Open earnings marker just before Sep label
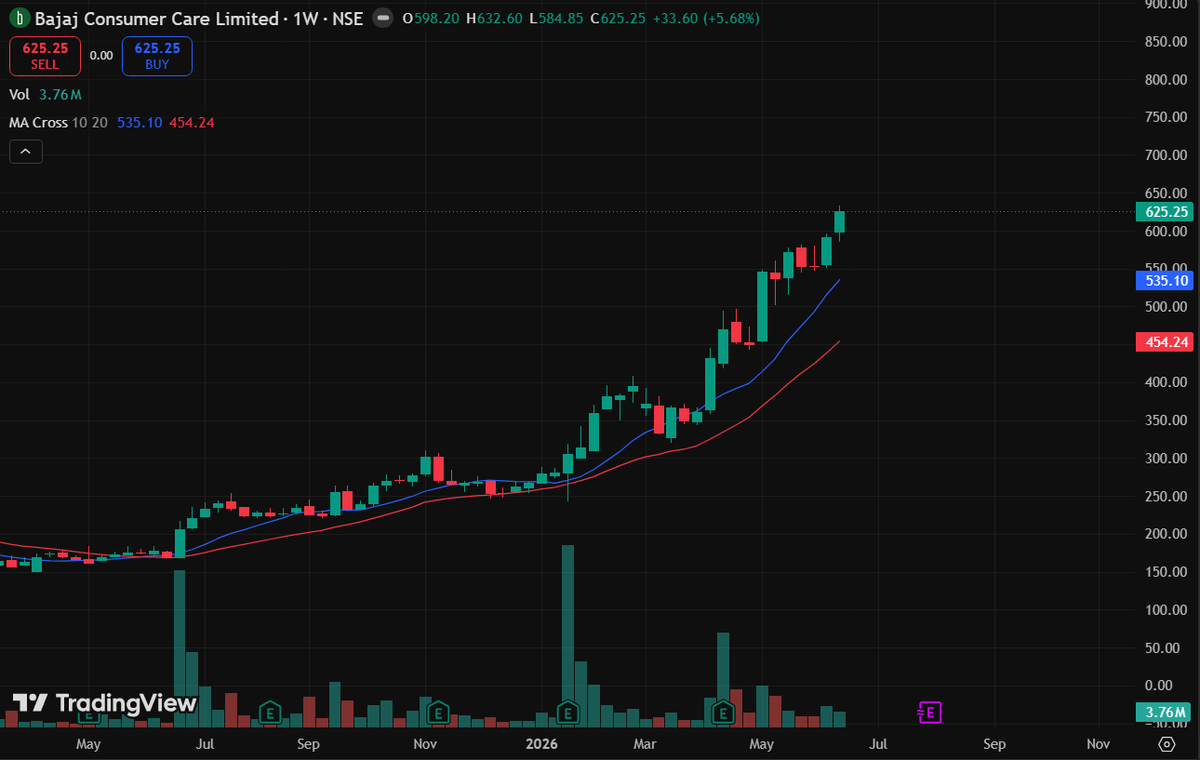The height and width of the screenshot is (760, 1200). tap(268, 712)
